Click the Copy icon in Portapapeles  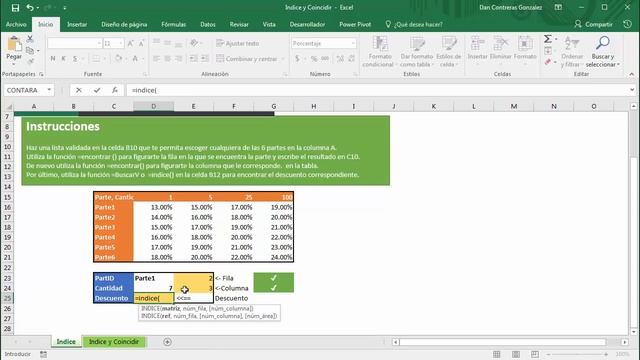pos(30,51)
